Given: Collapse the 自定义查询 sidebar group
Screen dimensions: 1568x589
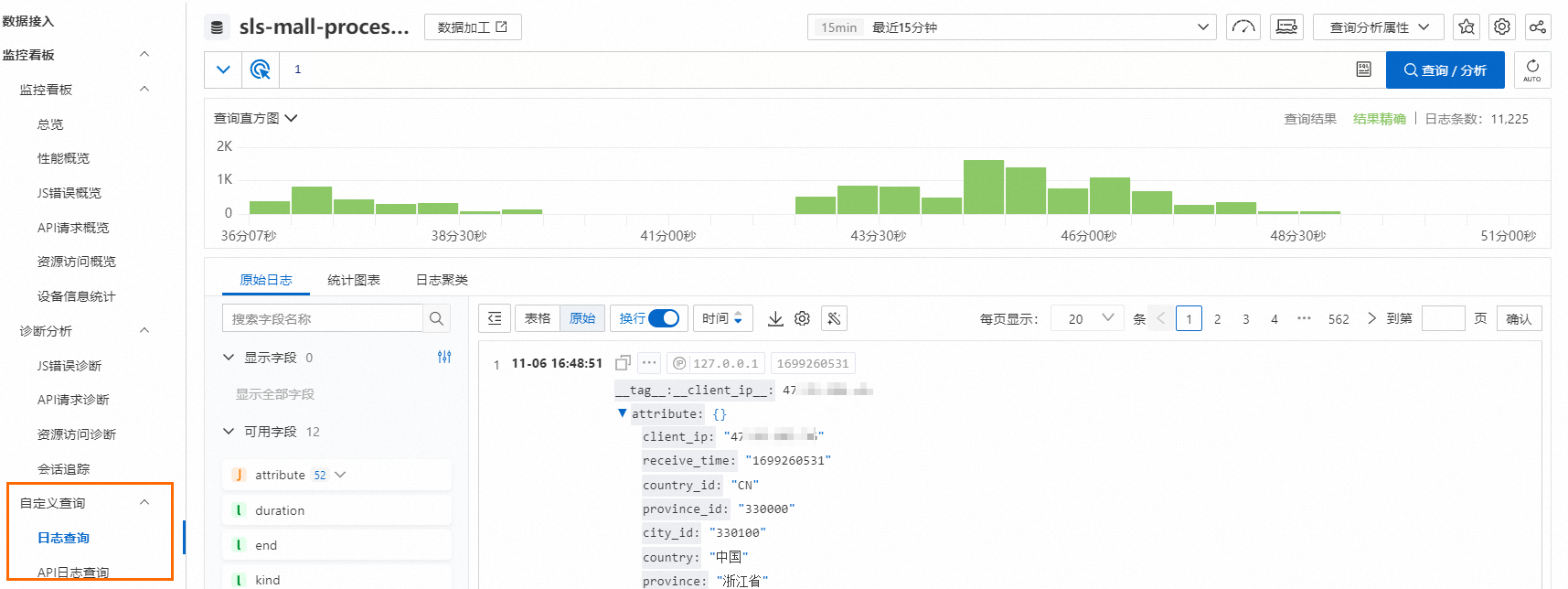Looking at the screenshot, I should pyautogui.click(x=144, y=503).
